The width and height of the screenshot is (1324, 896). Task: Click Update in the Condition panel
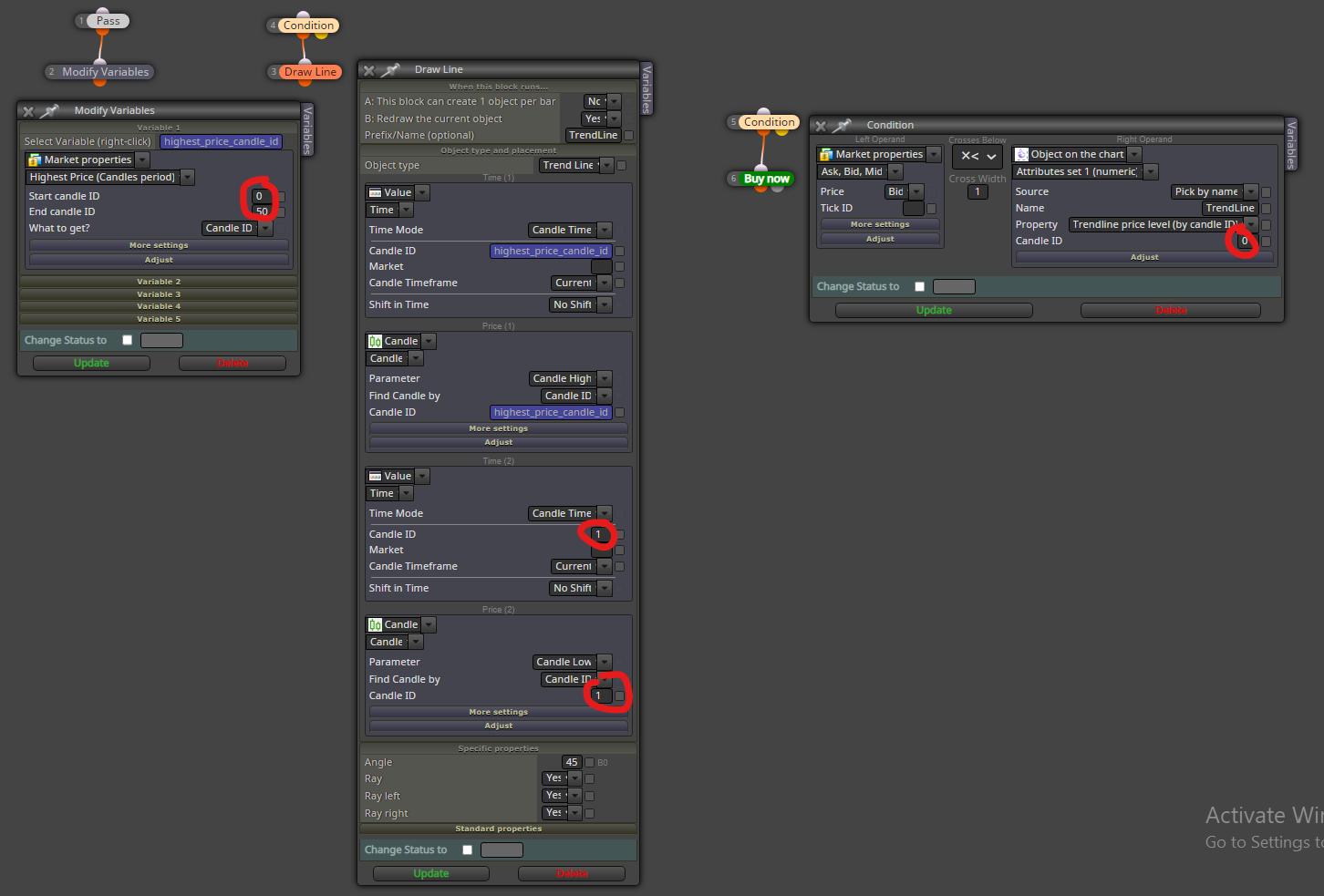(934, 310)
